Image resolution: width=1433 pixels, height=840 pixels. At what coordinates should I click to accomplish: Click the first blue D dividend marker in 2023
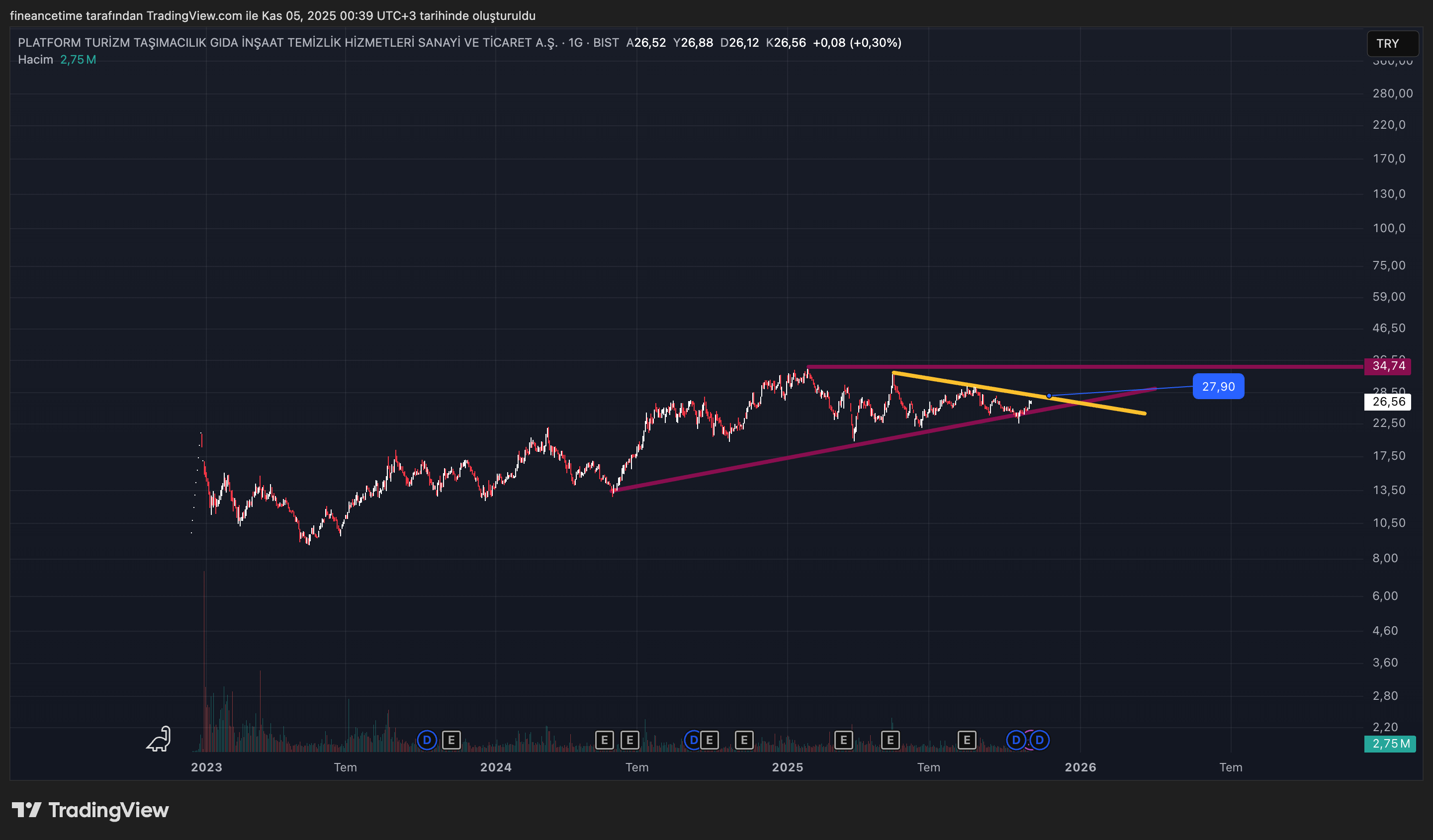point(427,740)
